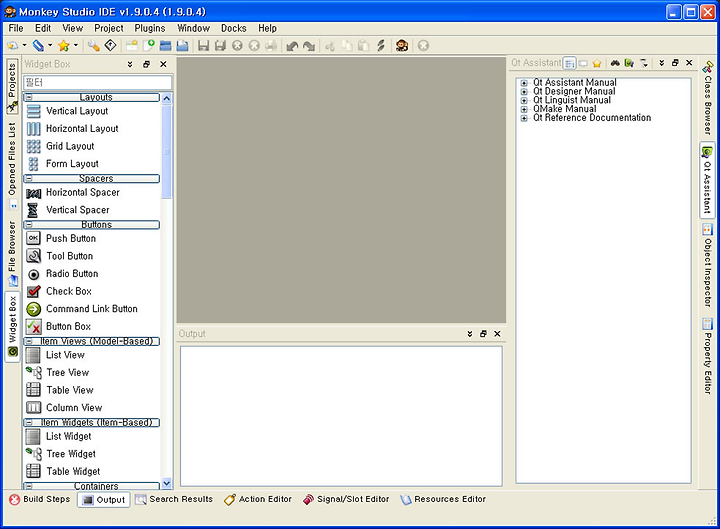Open the Signal/Slot Editor tab
Viewport: 720px width, 529px height.
point(346,499)
